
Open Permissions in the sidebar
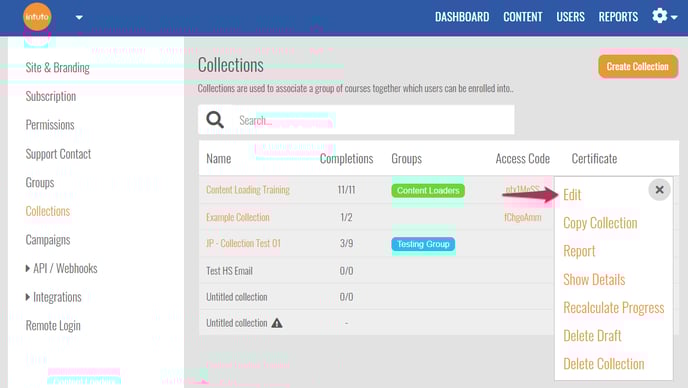[x=50, y=125]
